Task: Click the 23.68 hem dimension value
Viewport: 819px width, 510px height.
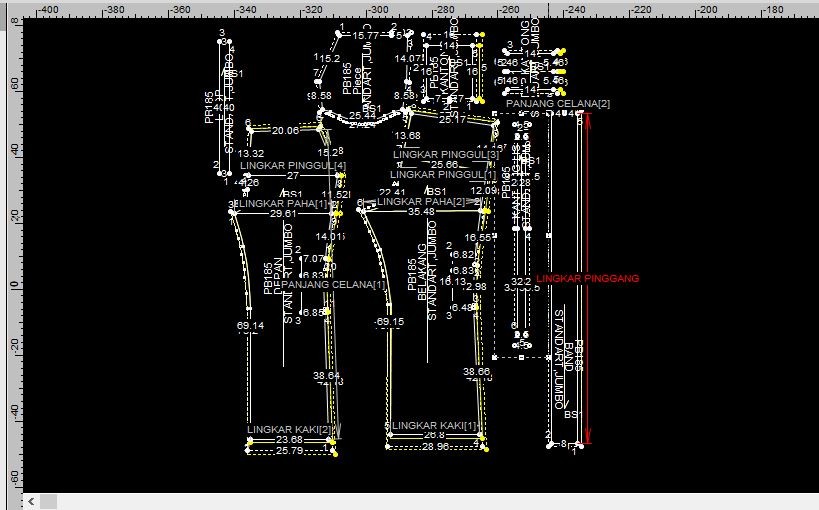Action: (x=289, y=440)
